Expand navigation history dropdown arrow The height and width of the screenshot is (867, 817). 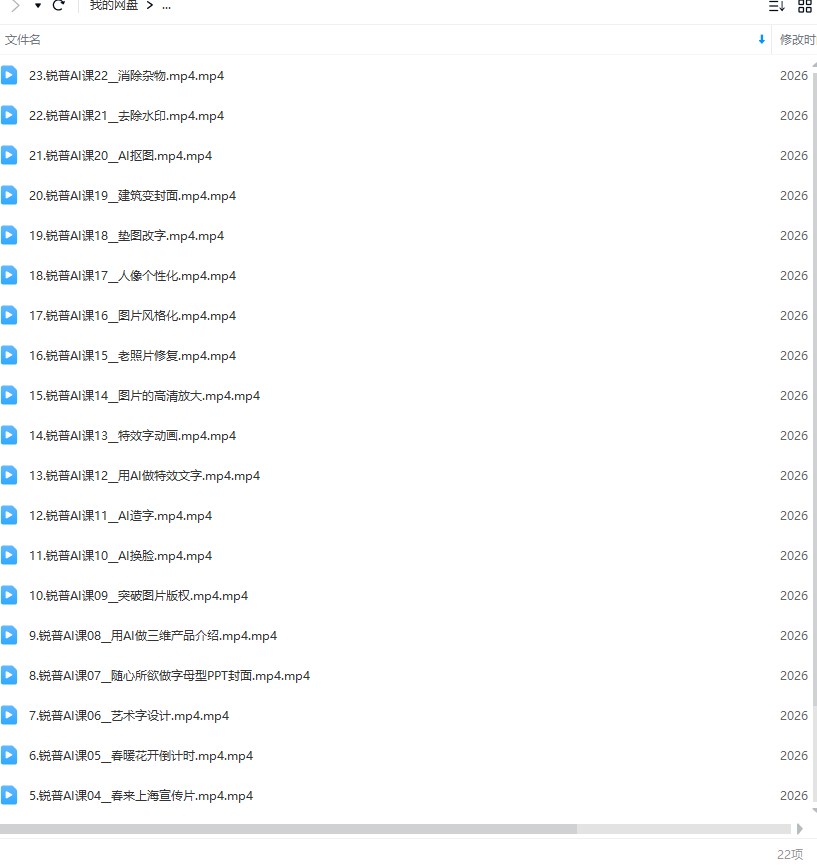38,6
